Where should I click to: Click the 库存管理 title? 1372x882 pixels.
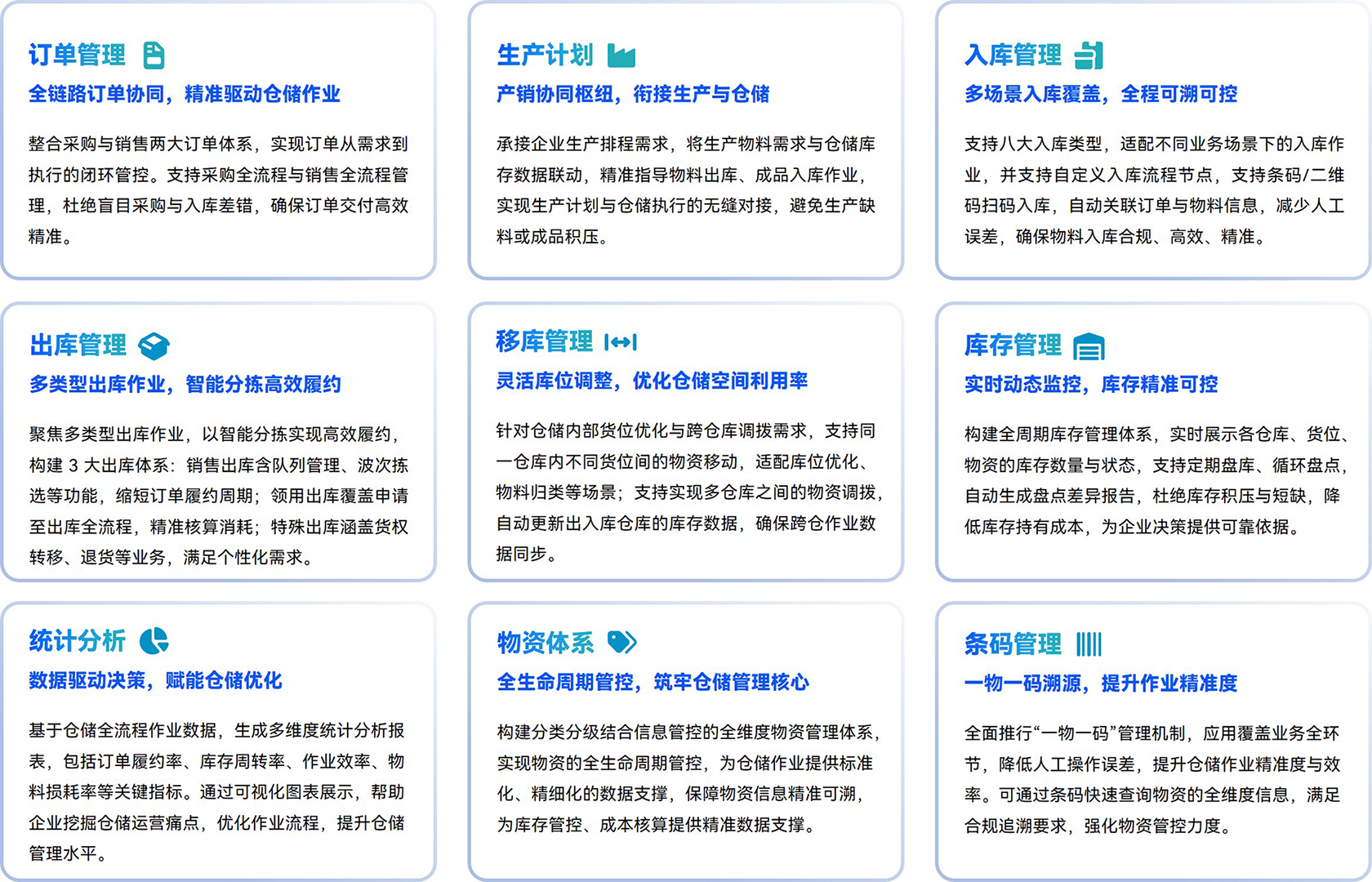[x=1014, y=344]
